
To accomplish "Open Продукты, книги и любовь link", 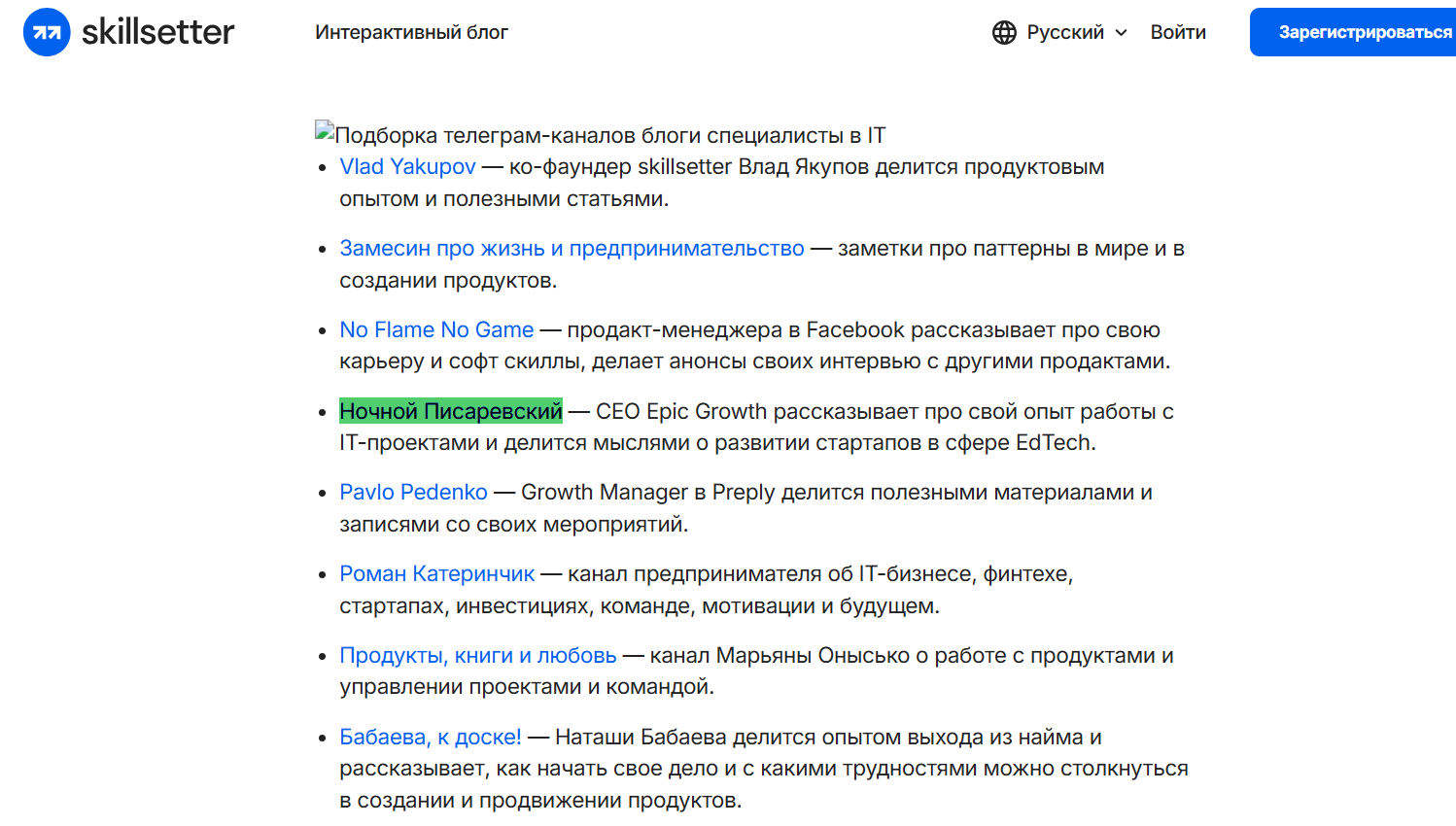I will tap(477, 656).
